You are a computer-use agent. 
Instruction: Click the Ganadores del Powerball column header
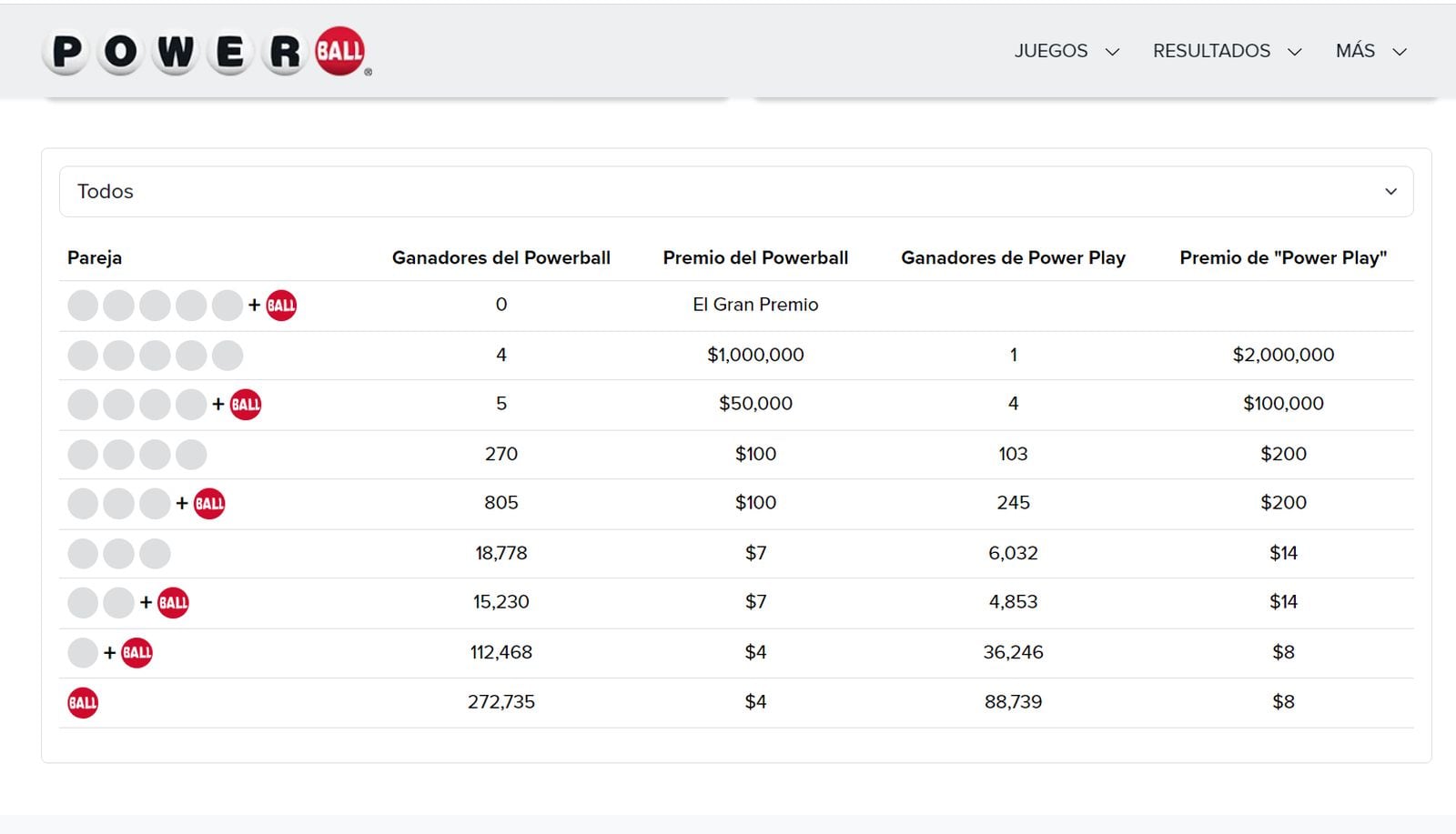tap(501, 257)
